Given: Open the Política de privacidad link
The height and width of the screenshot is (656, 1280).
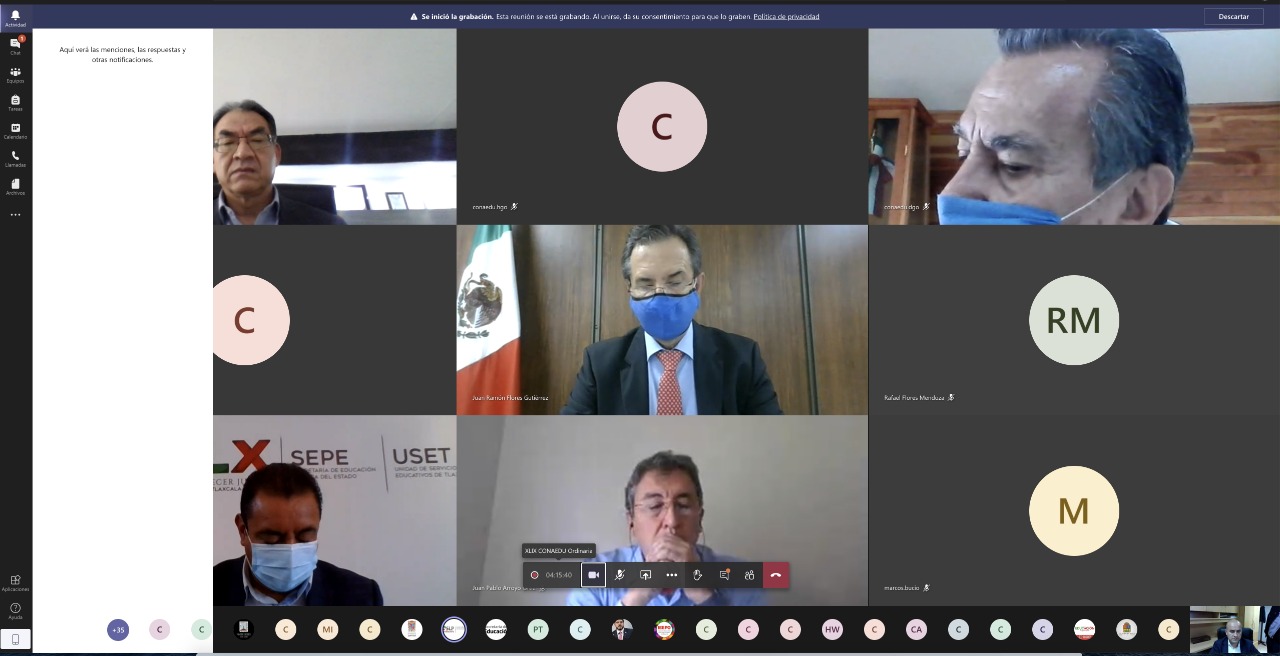Looking at the screenshot, I should pos(786,17).
